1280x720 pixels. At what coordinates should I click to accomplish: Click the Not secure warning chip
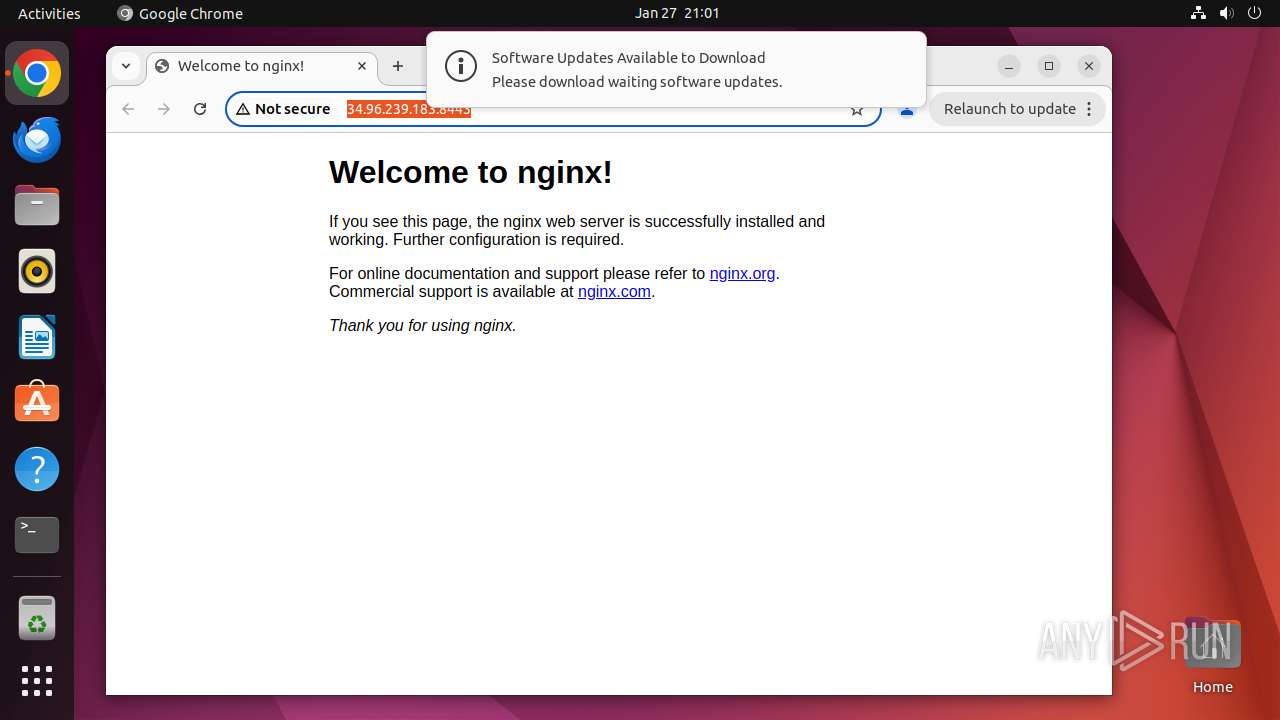point(284,109)
